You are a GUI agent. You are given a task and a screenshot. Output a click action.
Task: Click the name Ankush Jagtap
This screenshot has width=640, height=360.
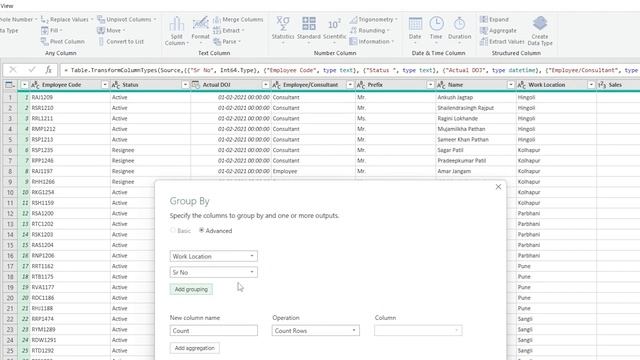pos(455,98)
